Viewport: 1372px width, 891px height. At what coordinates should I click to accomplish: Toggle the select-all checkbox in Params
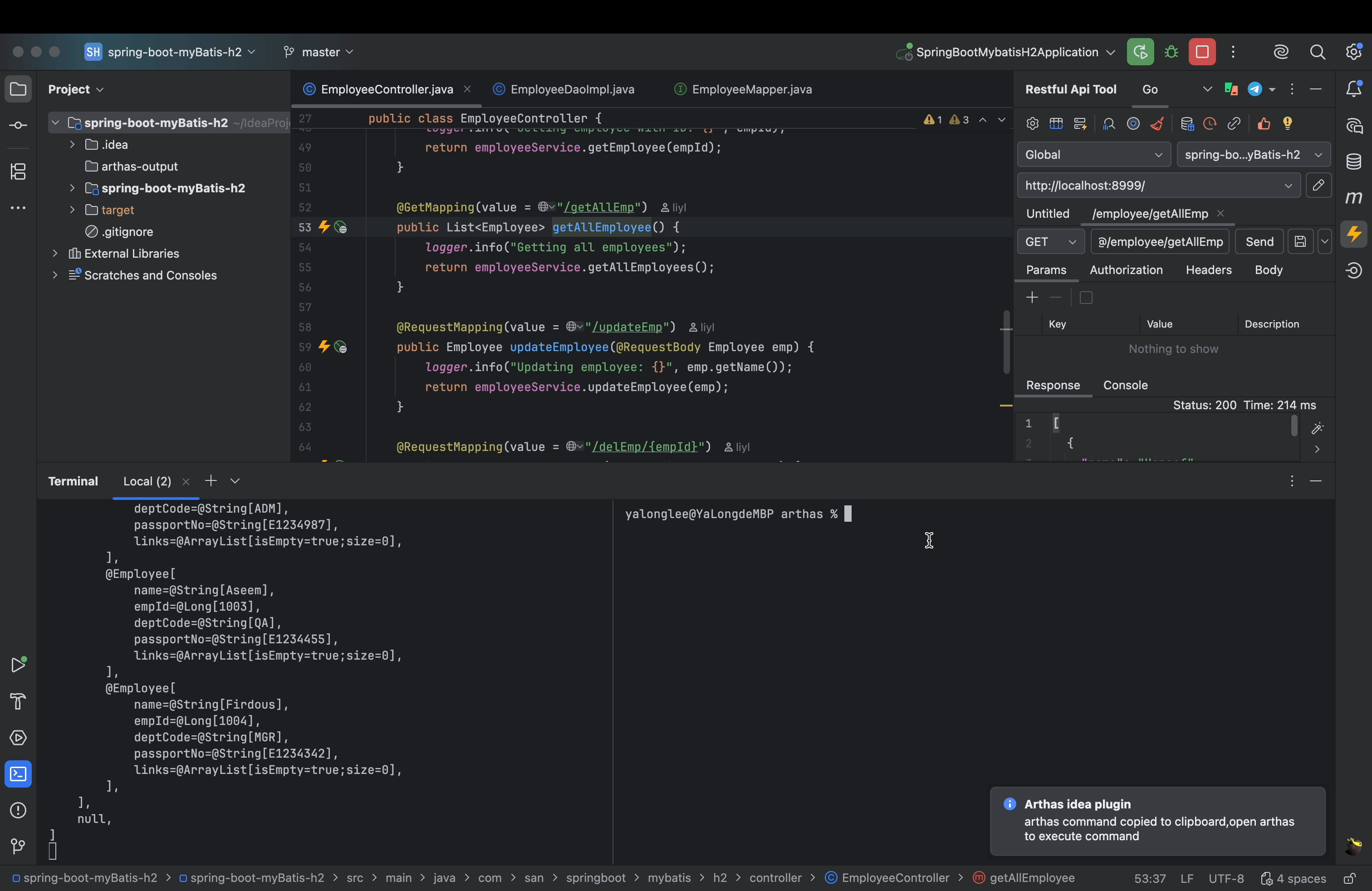click(1086, 298)
